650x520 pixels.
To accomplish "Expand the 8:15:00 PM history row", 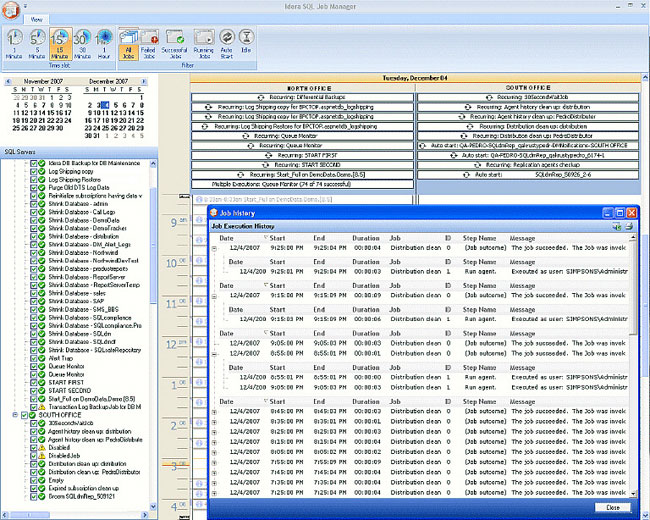I will [x=214, y=442].
